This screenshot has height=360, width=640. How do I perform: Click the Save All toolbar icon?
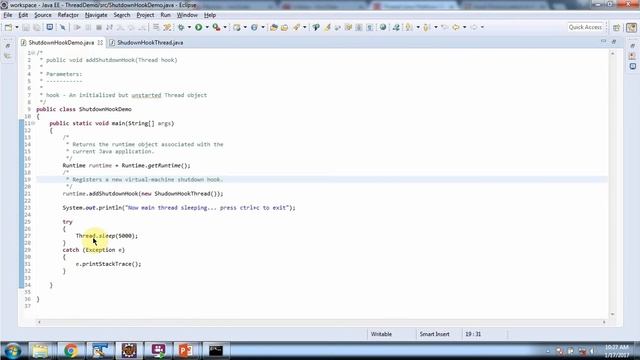[x=37, y=27]
